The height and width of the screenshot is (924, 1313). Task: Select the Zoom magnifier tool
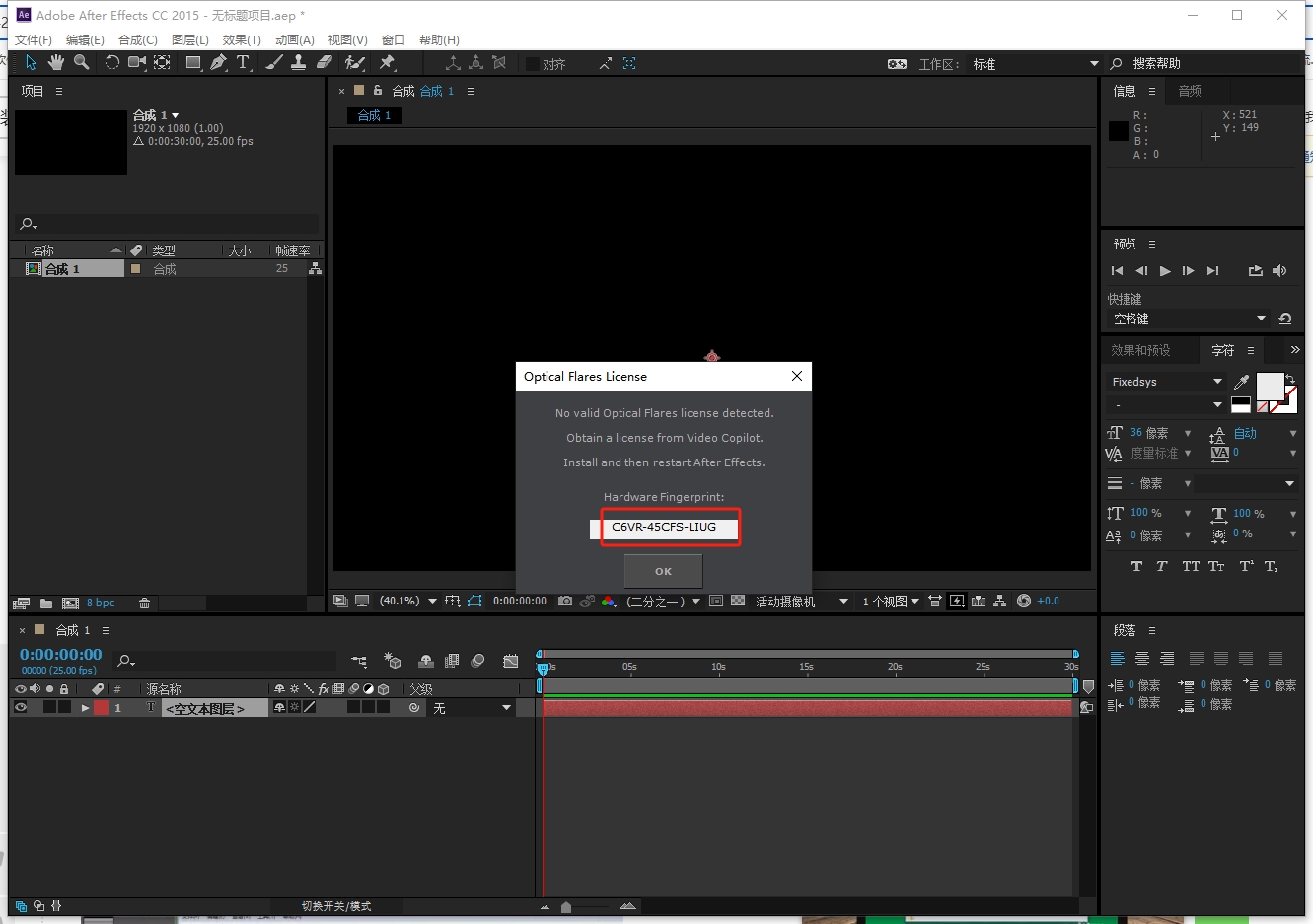point(82,63)
